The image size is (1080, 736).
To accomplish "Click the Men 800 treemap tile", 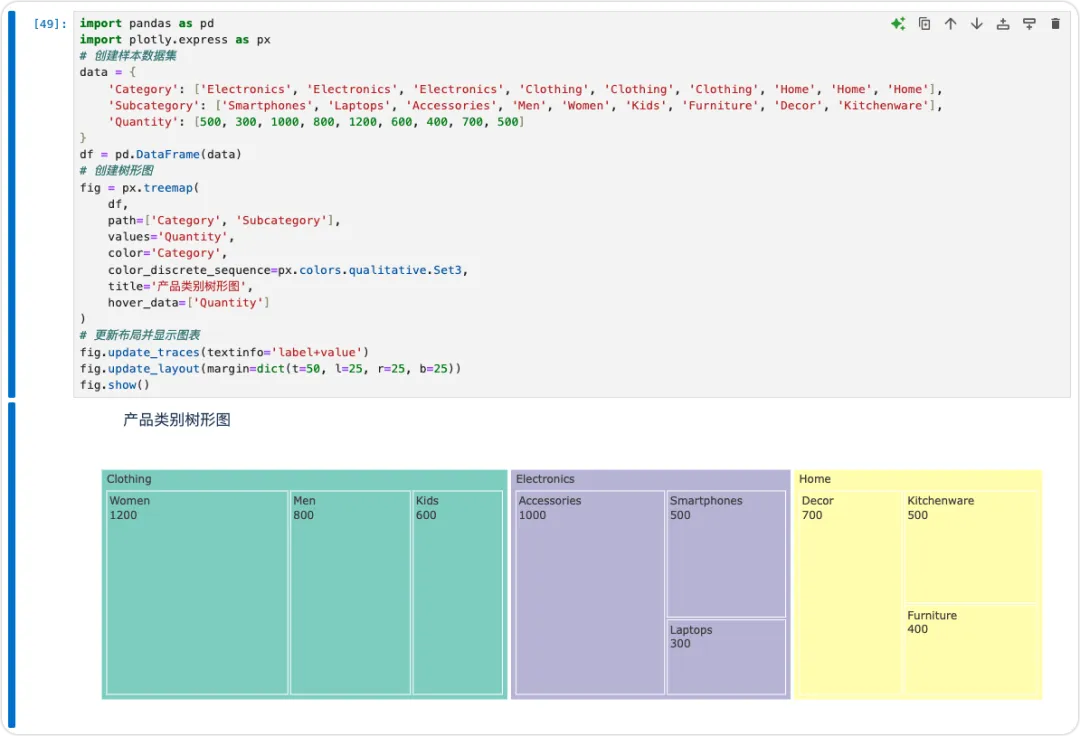I will pos(351,592).
